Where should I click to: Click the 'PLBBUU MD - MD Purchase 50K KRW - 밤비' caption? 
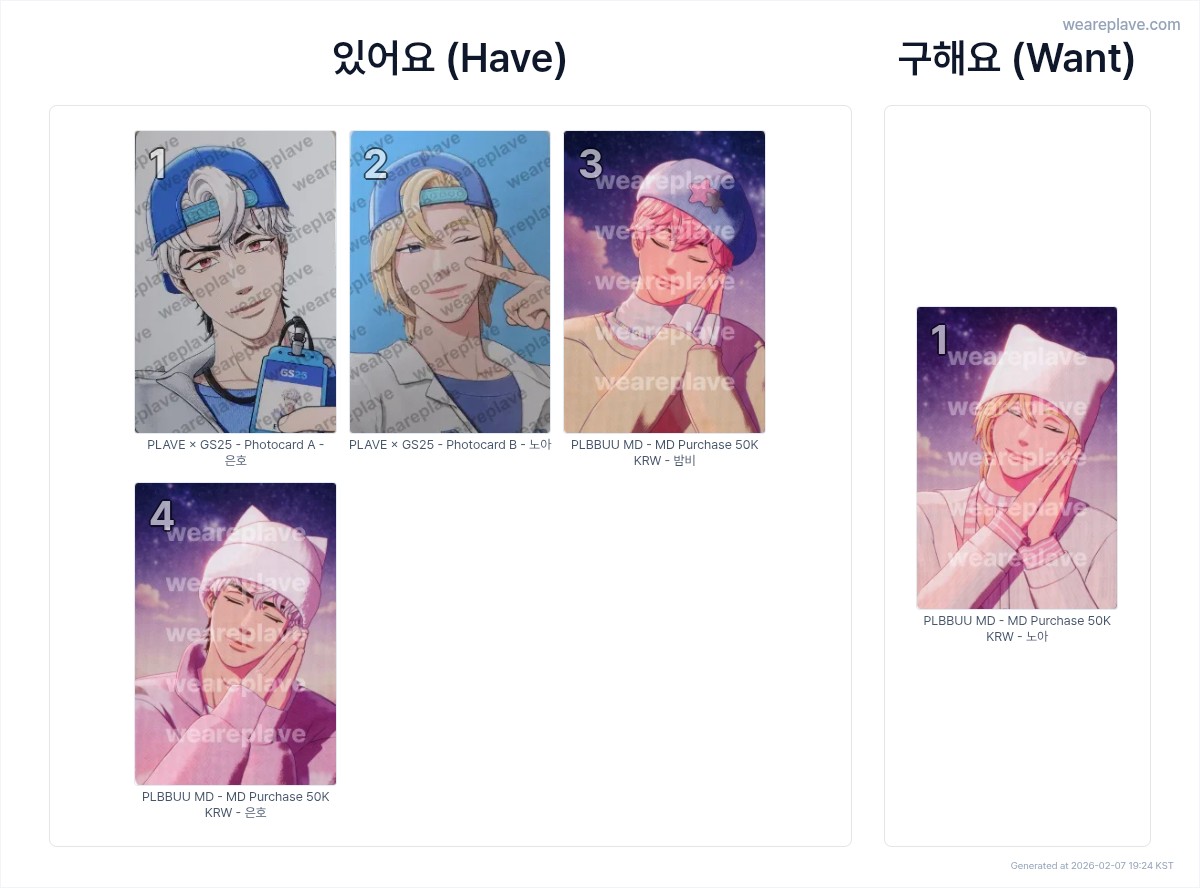tap(664, 452)
